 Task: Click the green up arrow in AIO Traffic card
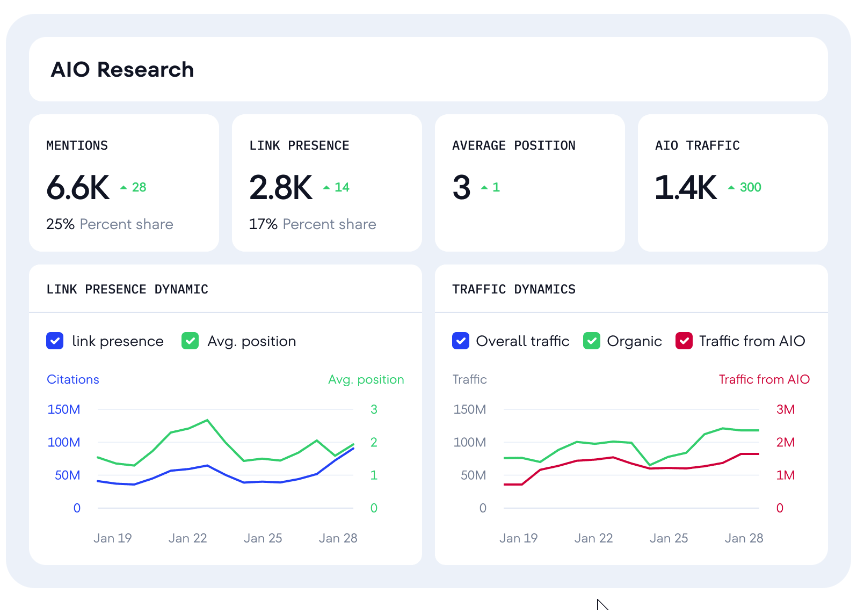pos(731,187)
